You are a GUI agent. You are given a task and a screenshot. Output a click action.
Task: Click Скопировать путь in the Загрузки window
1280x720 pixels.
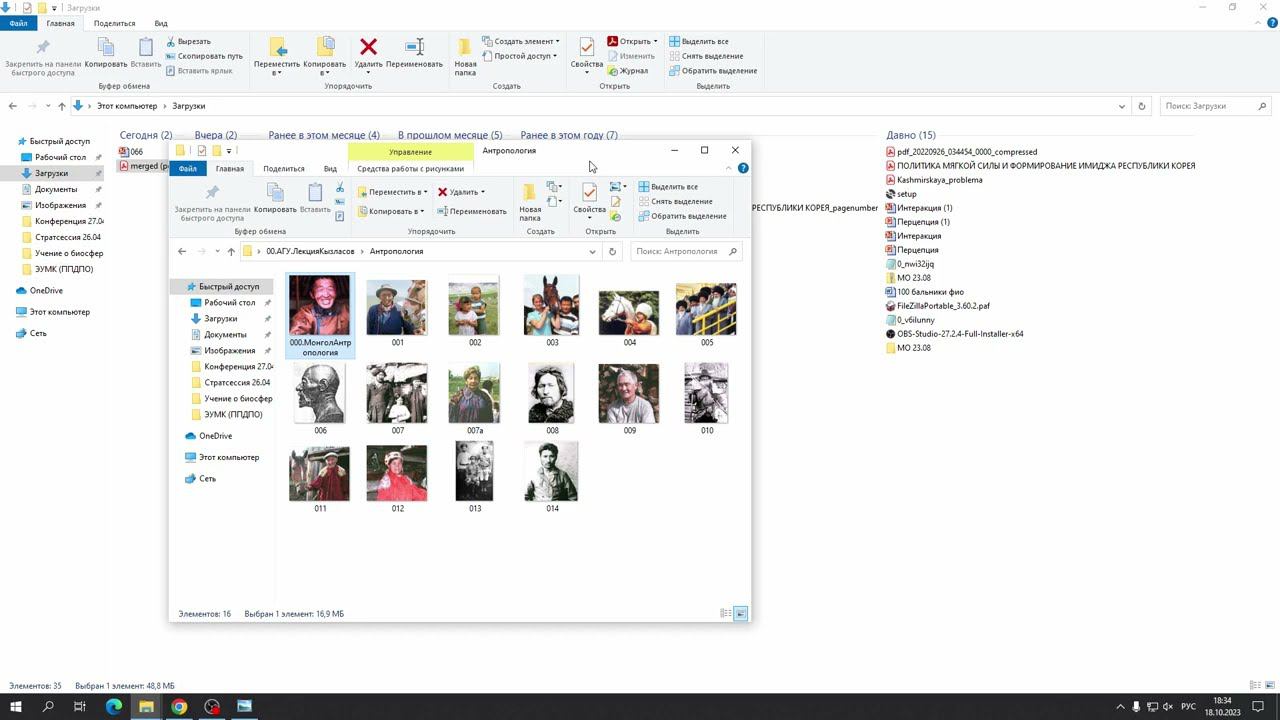coord(204,56)
